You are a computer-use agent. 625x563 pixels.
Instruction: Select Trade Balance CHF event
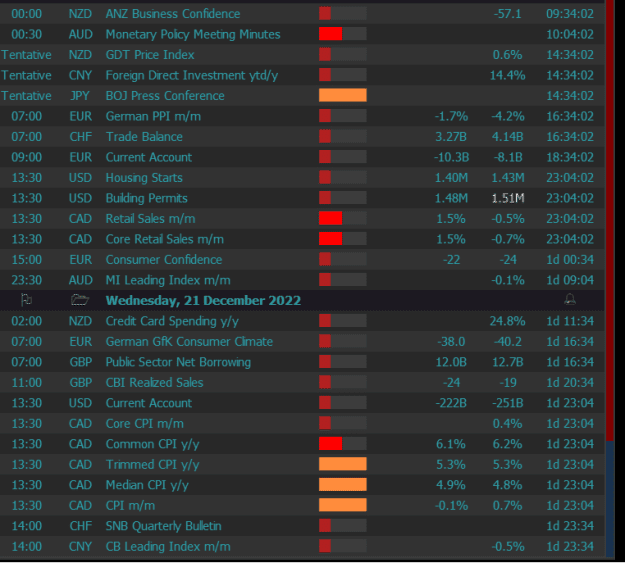(144, 137)
